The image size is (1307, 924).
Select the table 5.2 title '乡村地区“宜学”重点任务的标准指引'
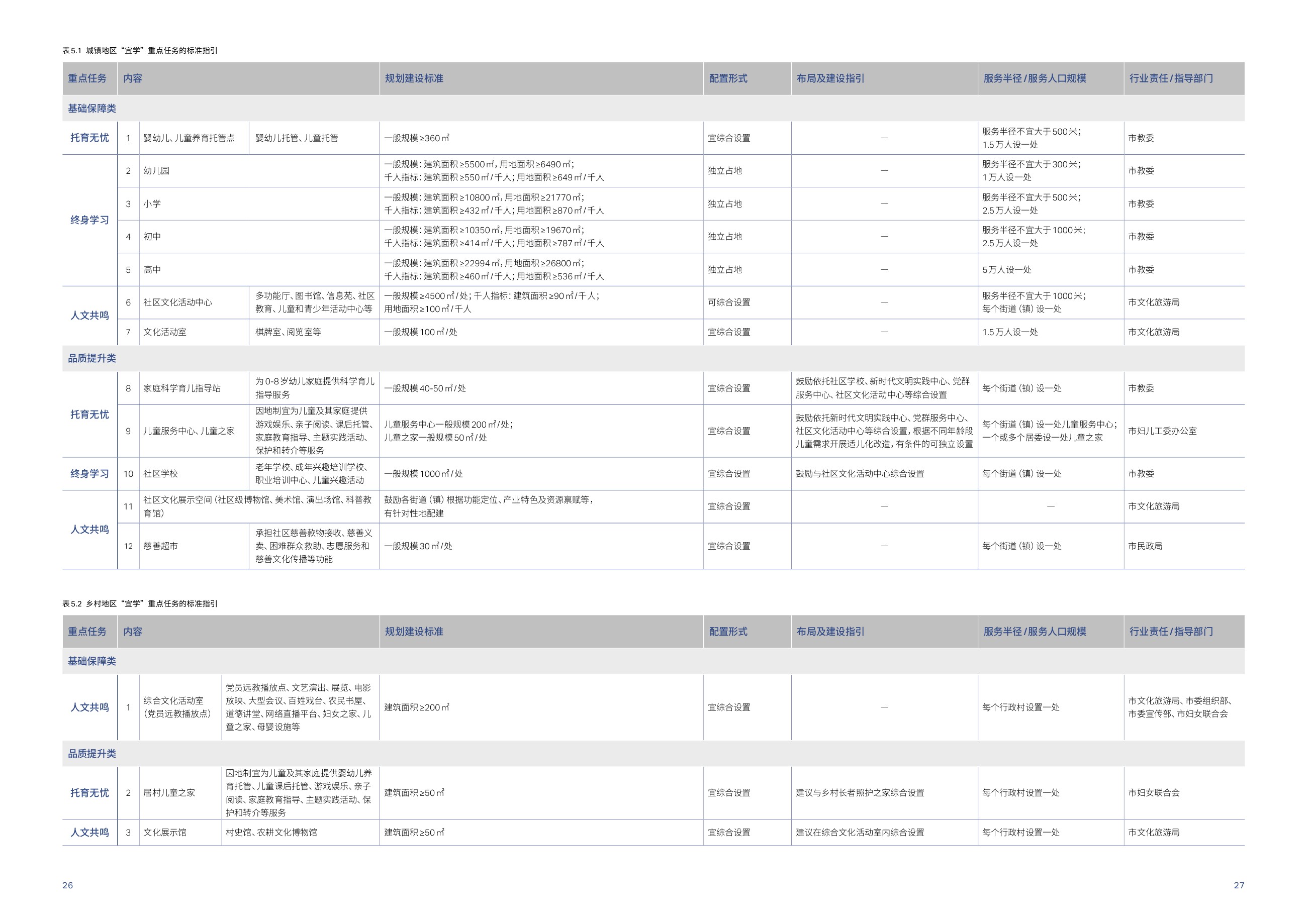coord(151,603)
